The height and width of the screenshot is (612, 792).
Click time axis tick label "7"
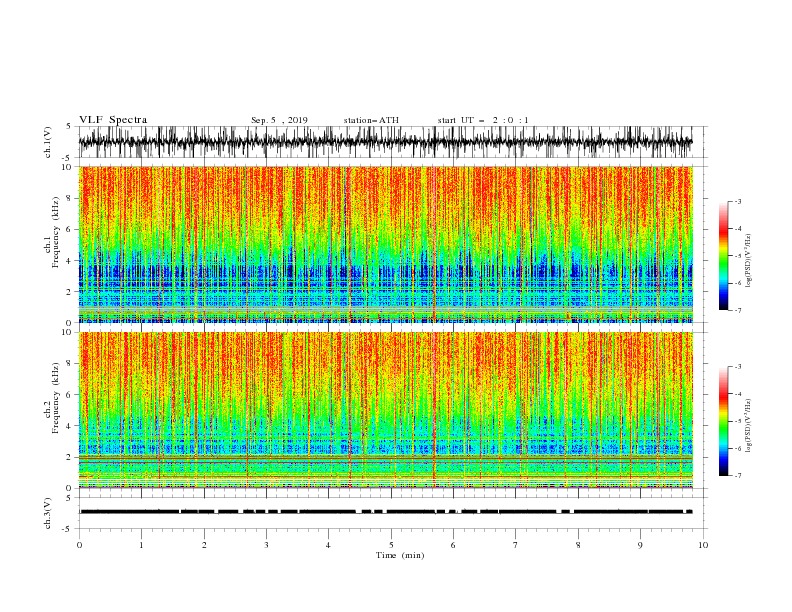tap(516, 545)
